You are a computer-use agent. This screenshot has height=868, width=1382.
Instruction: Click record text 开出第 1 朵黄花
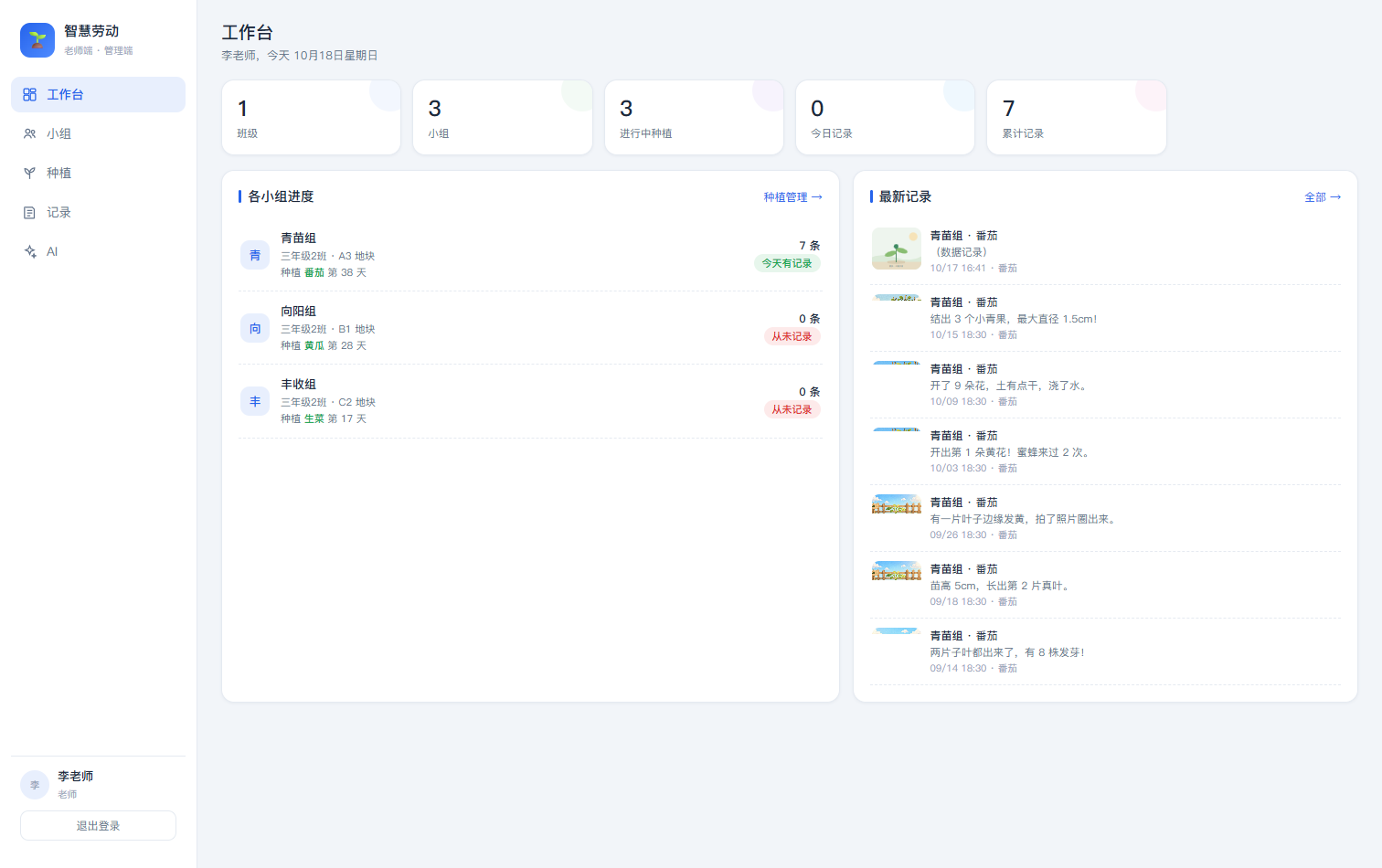tap(1011, 452)
